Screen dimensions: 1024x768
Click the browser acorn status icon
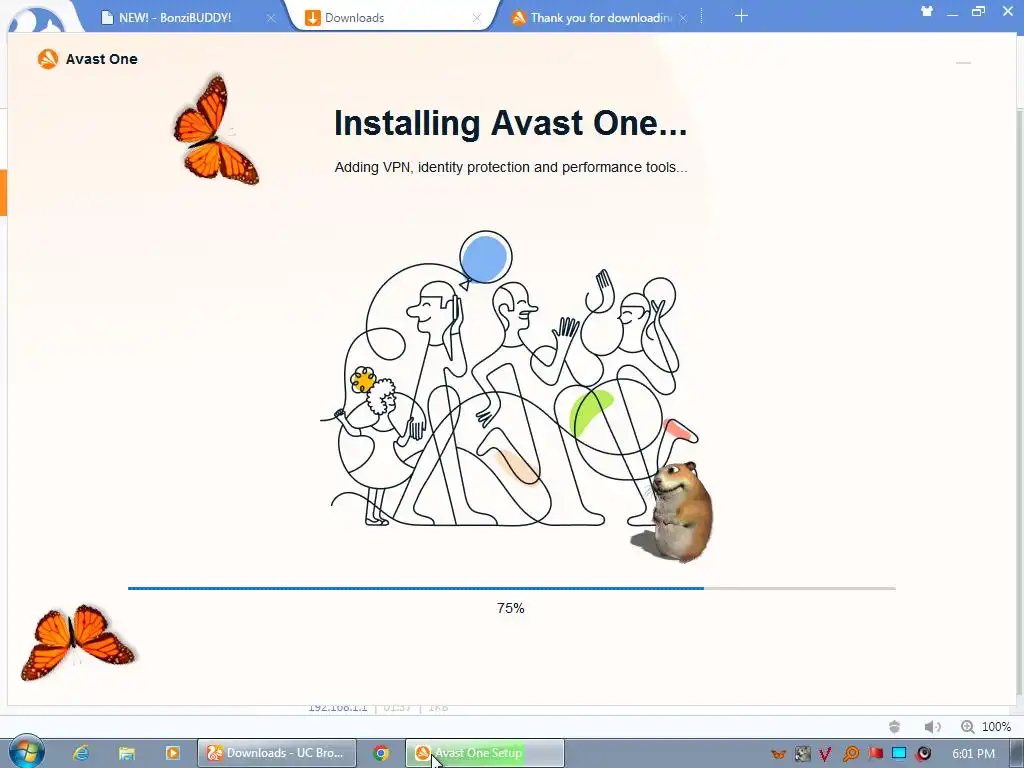tap(895, 726)
